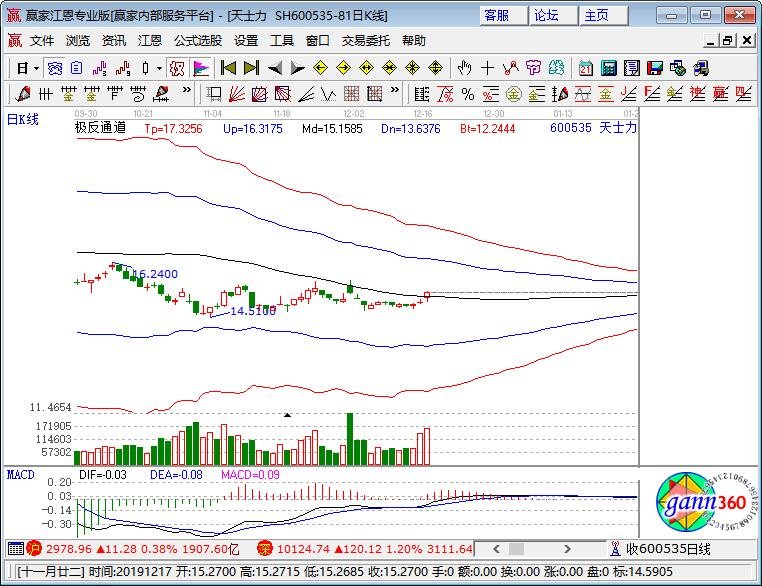Step back with black left arrow
This screenshot has height=586, width=762.
[x=275, y=68]
